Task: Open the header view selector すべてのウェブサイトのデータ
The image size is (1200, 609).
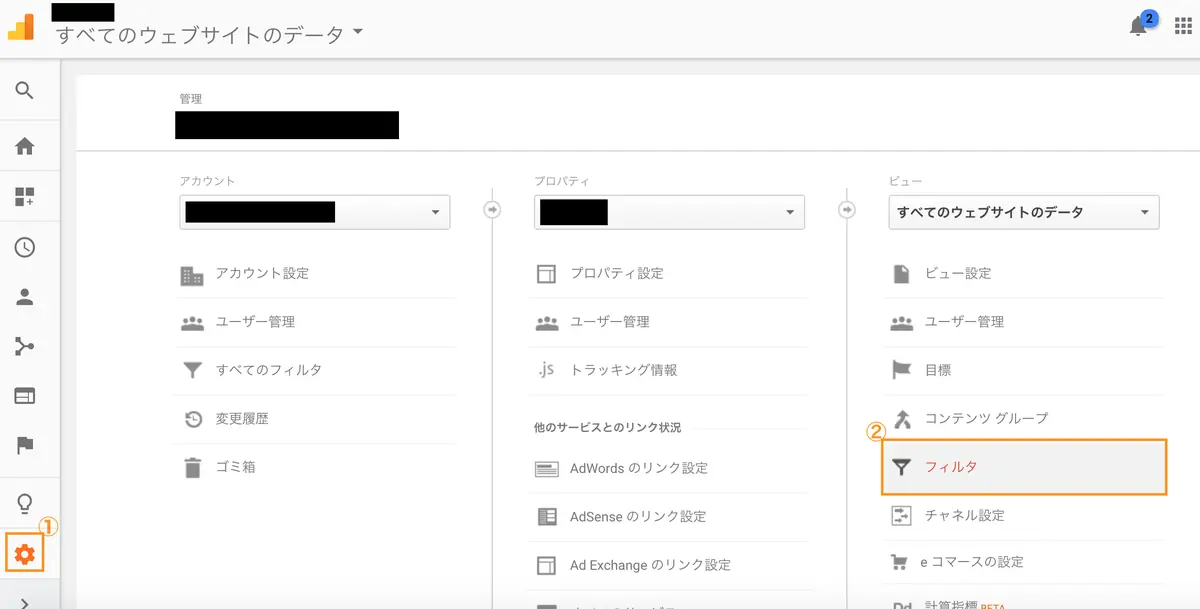Action: point(210,34)
